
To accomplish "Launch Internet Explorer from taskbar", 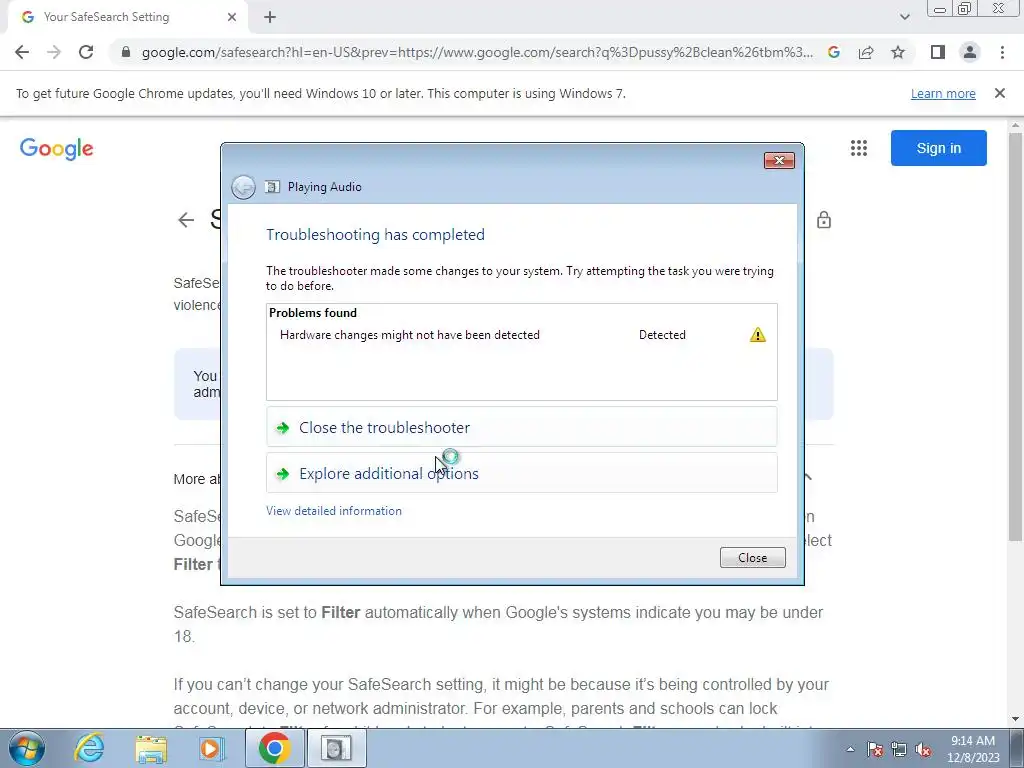I will tap(89, 748).
